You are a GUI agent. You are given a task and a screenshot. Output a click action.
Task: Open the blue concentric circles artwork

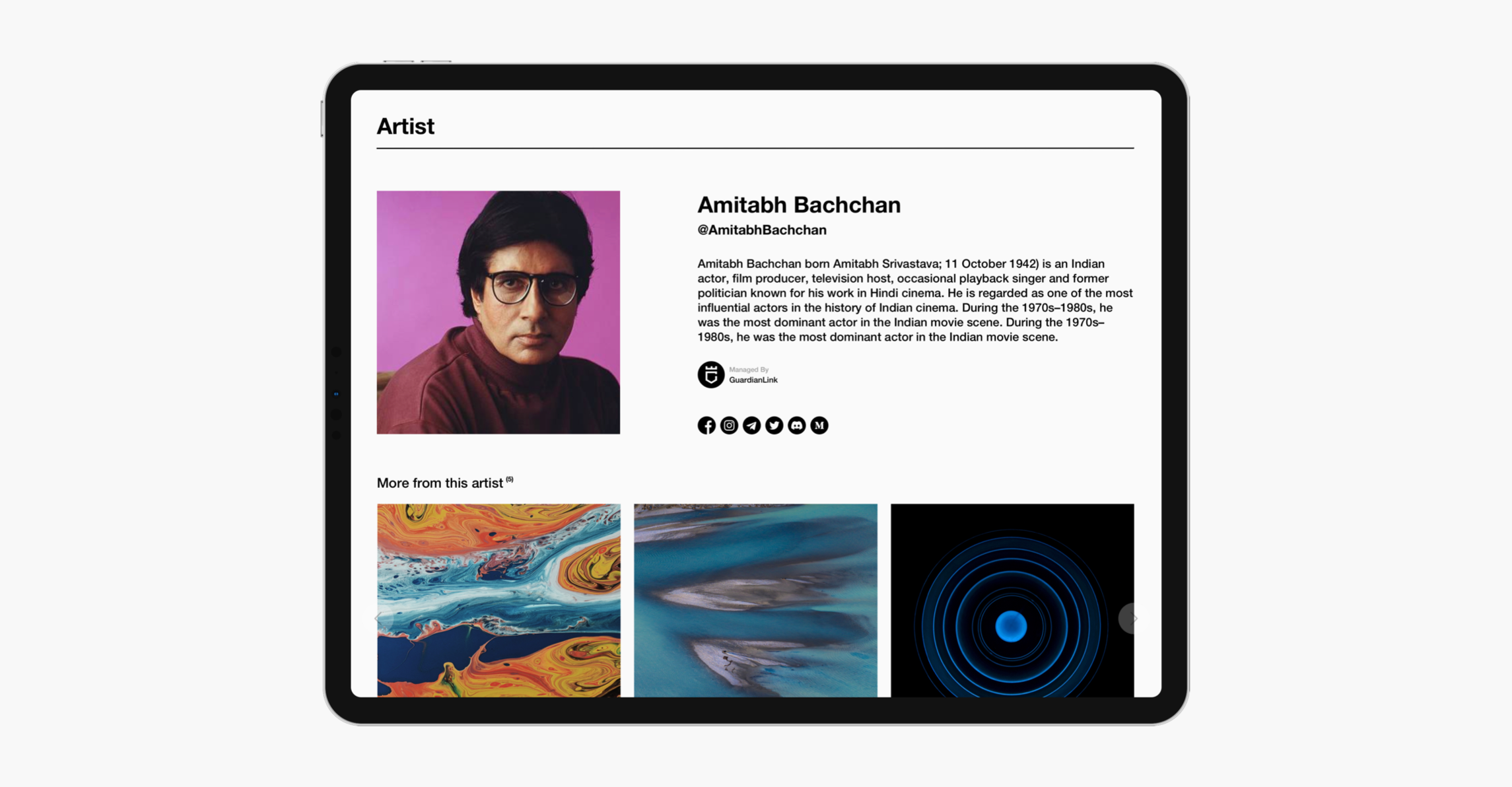pyautogui.click(x=1012, y=600)
